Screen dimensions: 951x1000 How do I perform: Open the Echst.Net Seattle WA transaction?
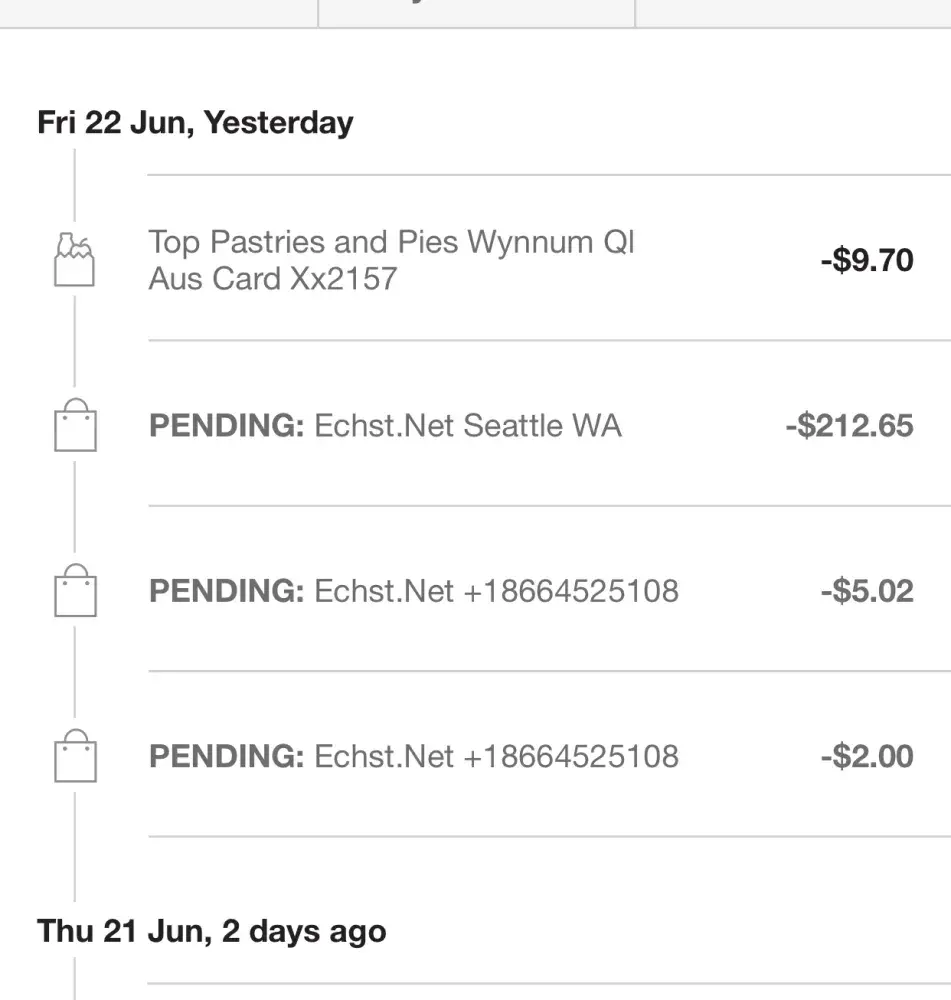click(467, 426)
